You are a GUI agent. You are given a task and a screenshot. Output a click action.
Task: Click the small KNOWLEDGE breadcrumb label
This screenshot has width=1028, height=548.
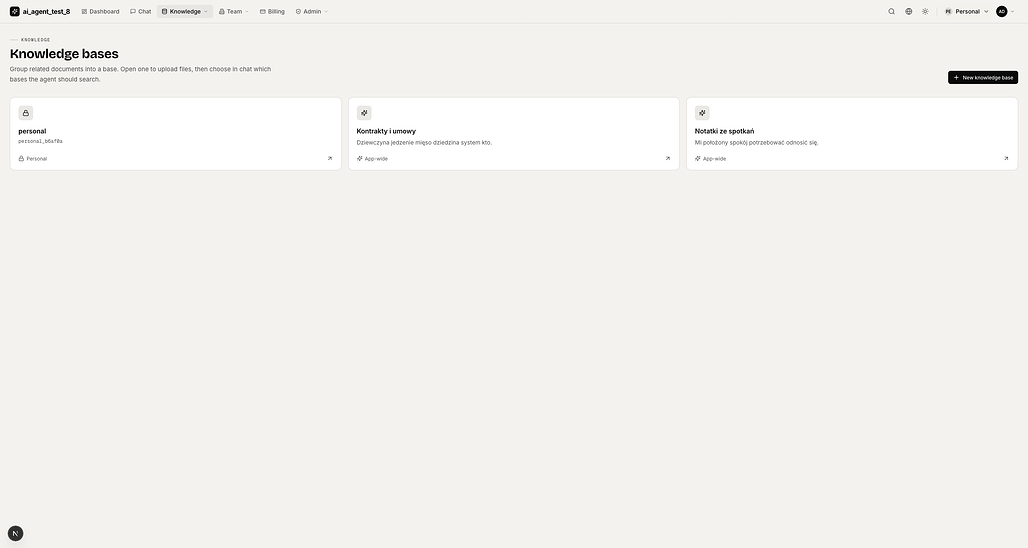click(35, 40)
